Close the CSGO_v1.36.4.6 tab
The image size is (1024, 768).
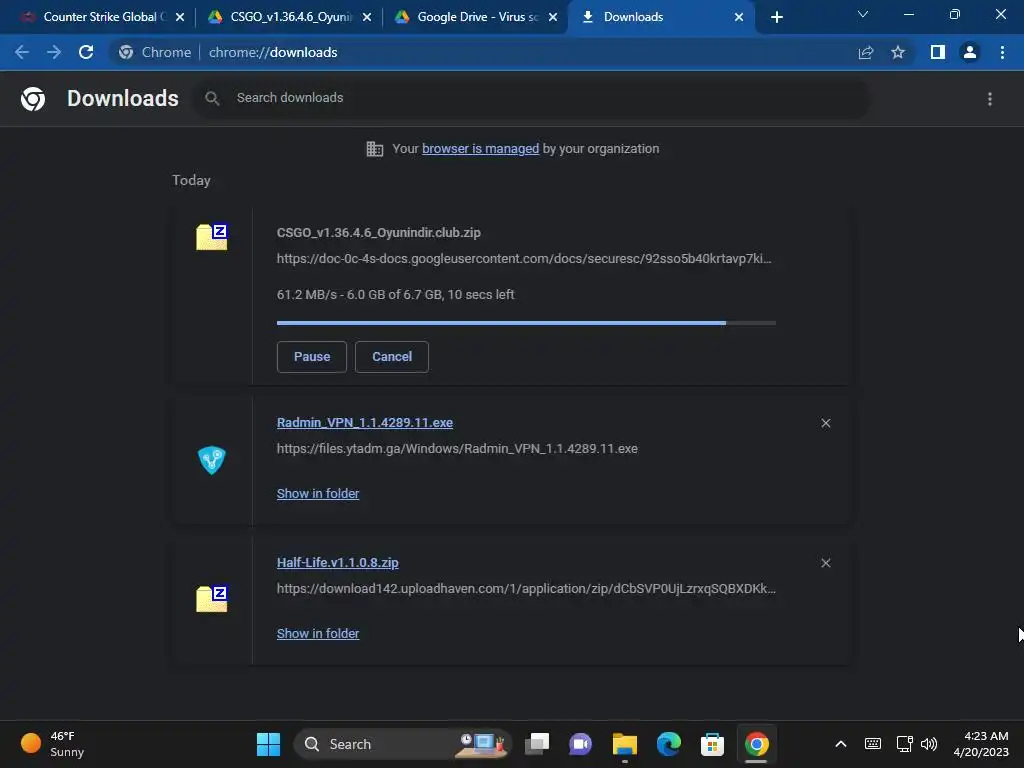(367, 17)
